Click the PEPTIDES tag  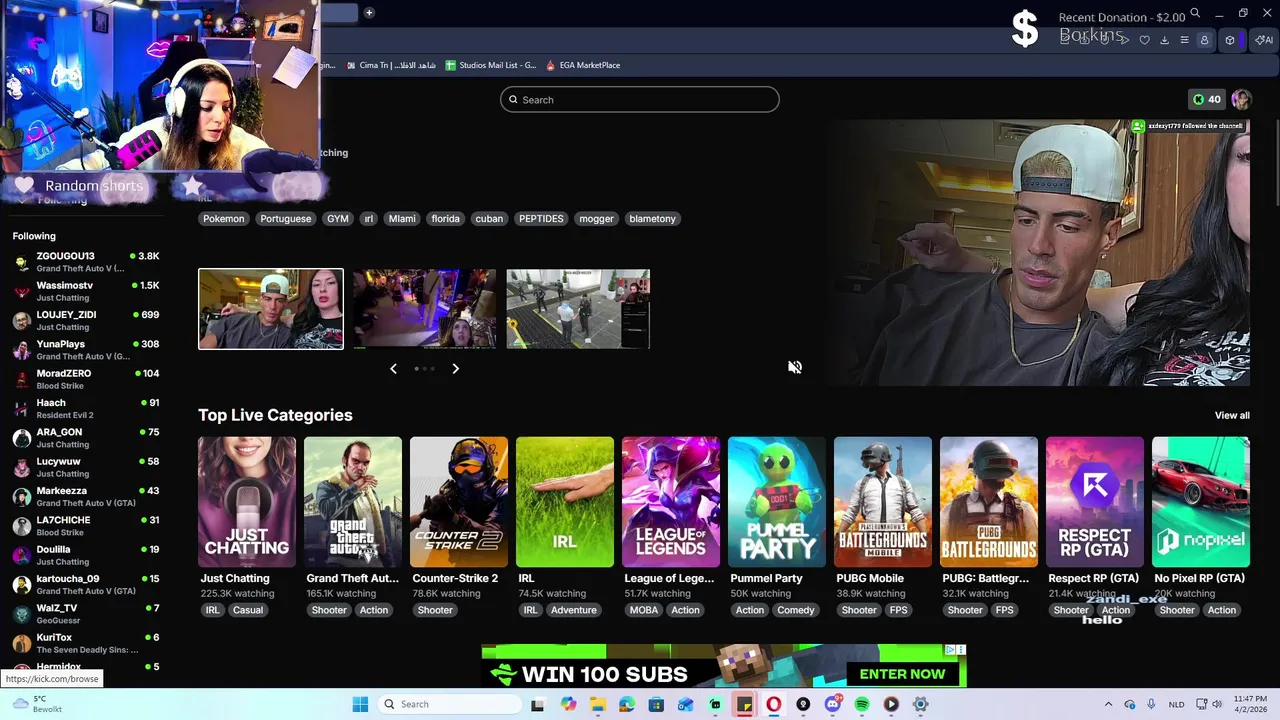click(x=541, y=218)
